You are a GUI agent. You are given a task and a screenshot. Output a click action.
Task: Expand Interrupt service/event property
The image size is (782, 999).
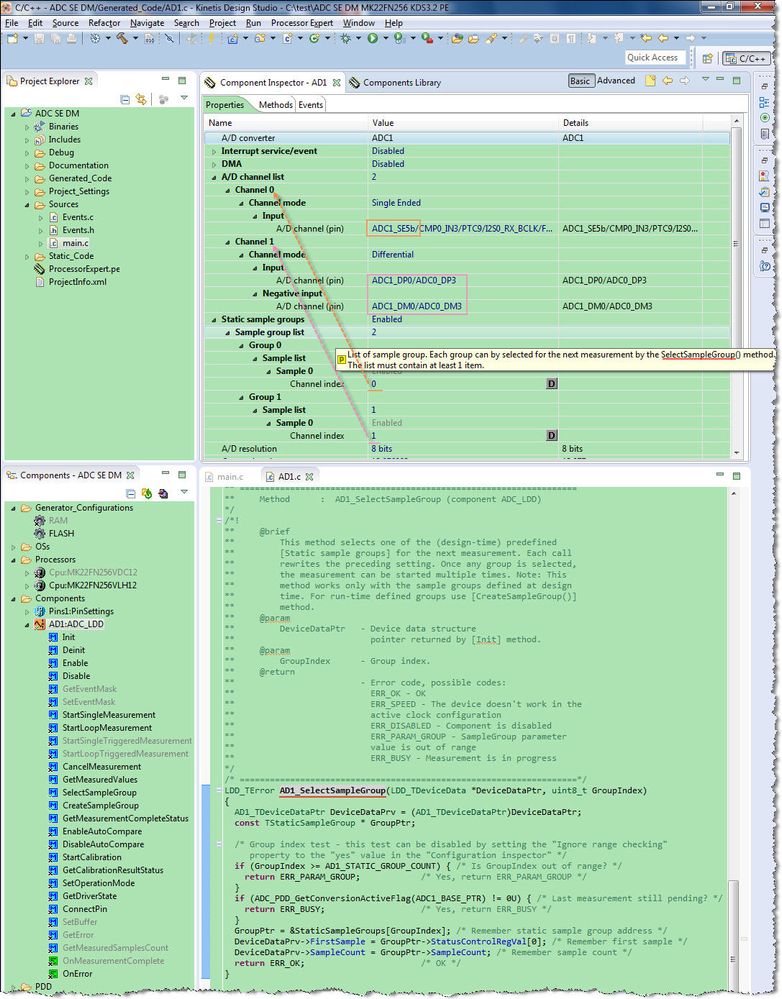(x=214, y=151)
